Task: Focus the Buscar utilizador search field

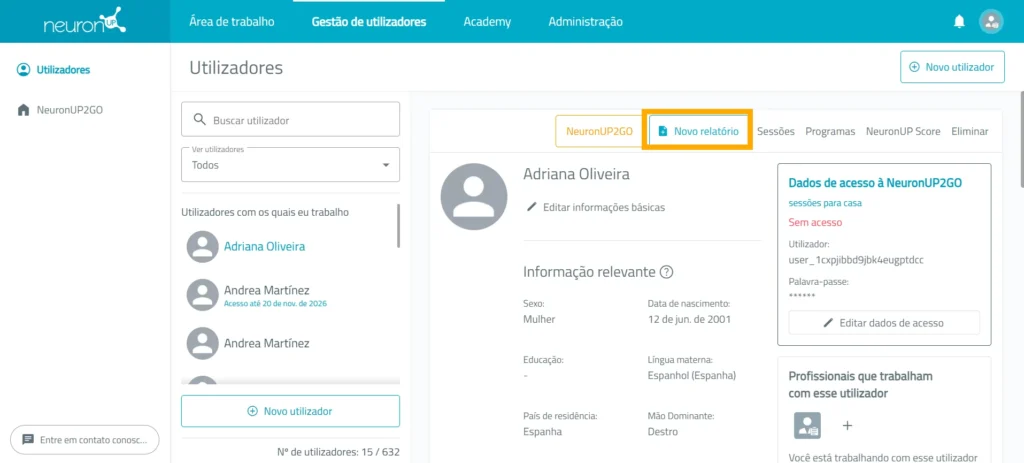Action: coord(290,120)
